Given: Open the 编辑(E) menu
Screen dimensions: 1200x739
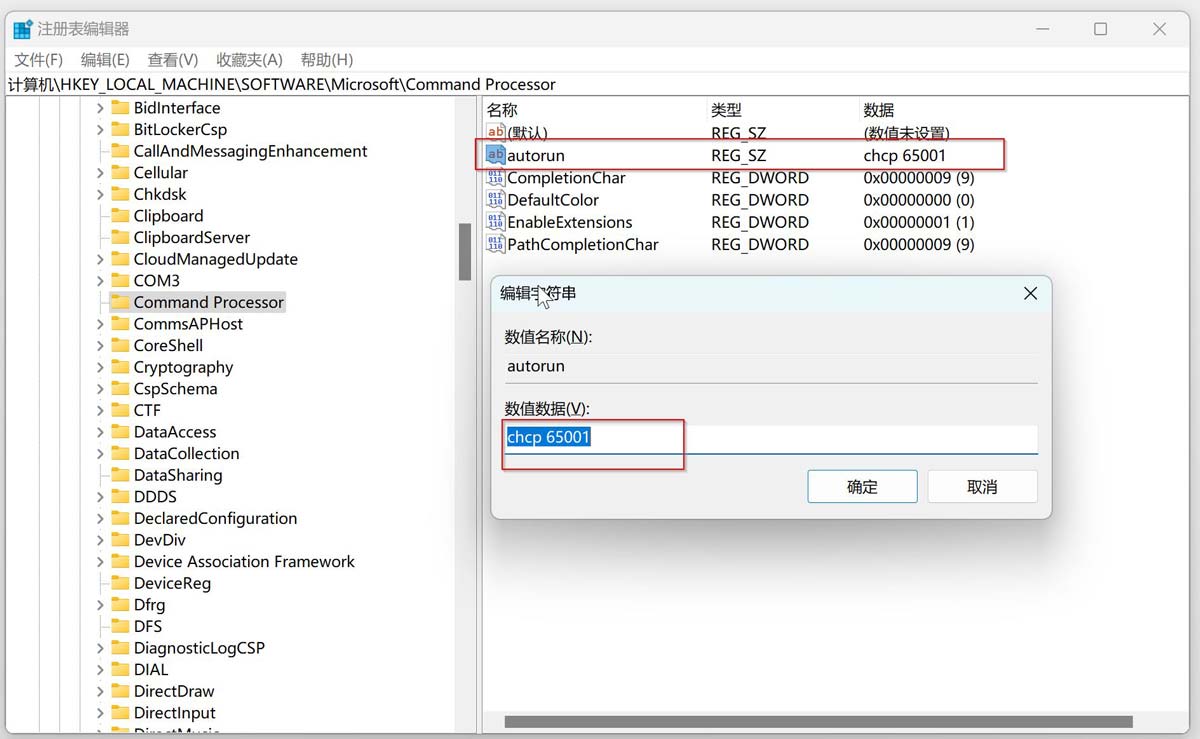Looking at the screenshot, I should click(x=104, y=59).
